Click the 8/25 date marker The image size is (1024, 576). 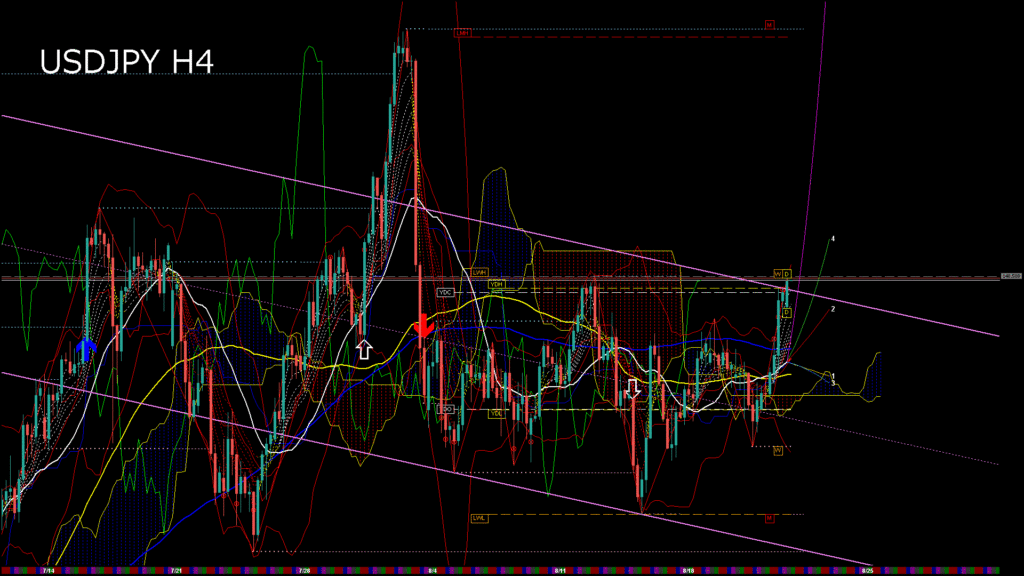(866, 571)
